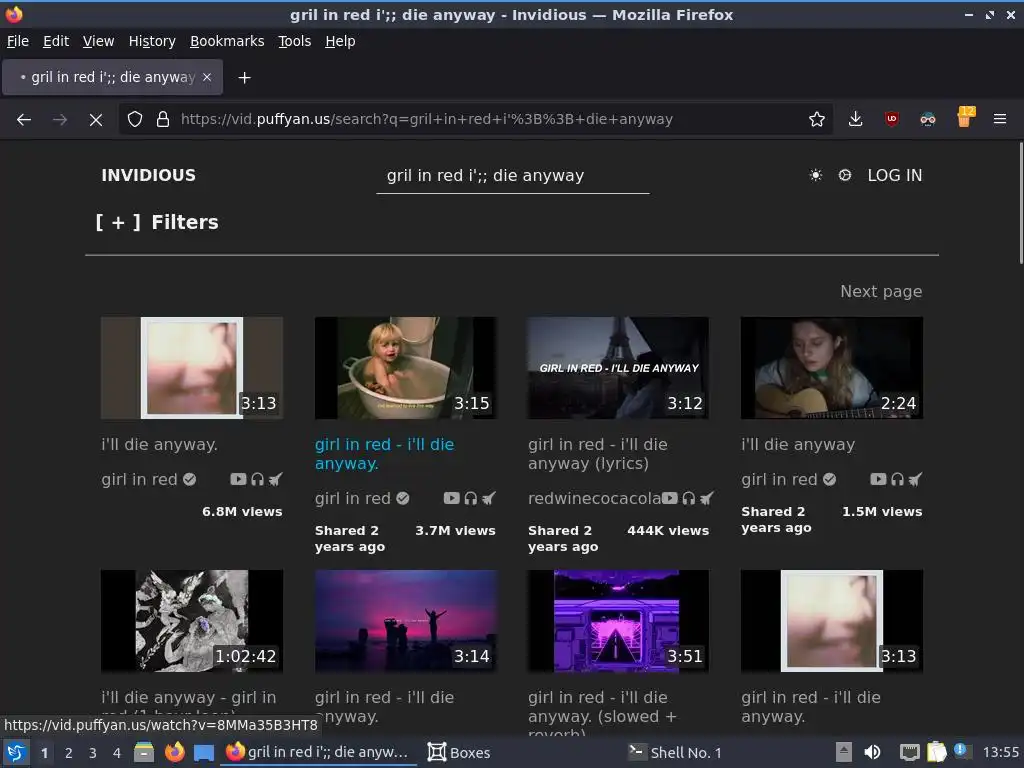This screenshot has height=768, width=1024.
Task: Open the purple synthwave 3:51 thumbnail
Action: 618,621
